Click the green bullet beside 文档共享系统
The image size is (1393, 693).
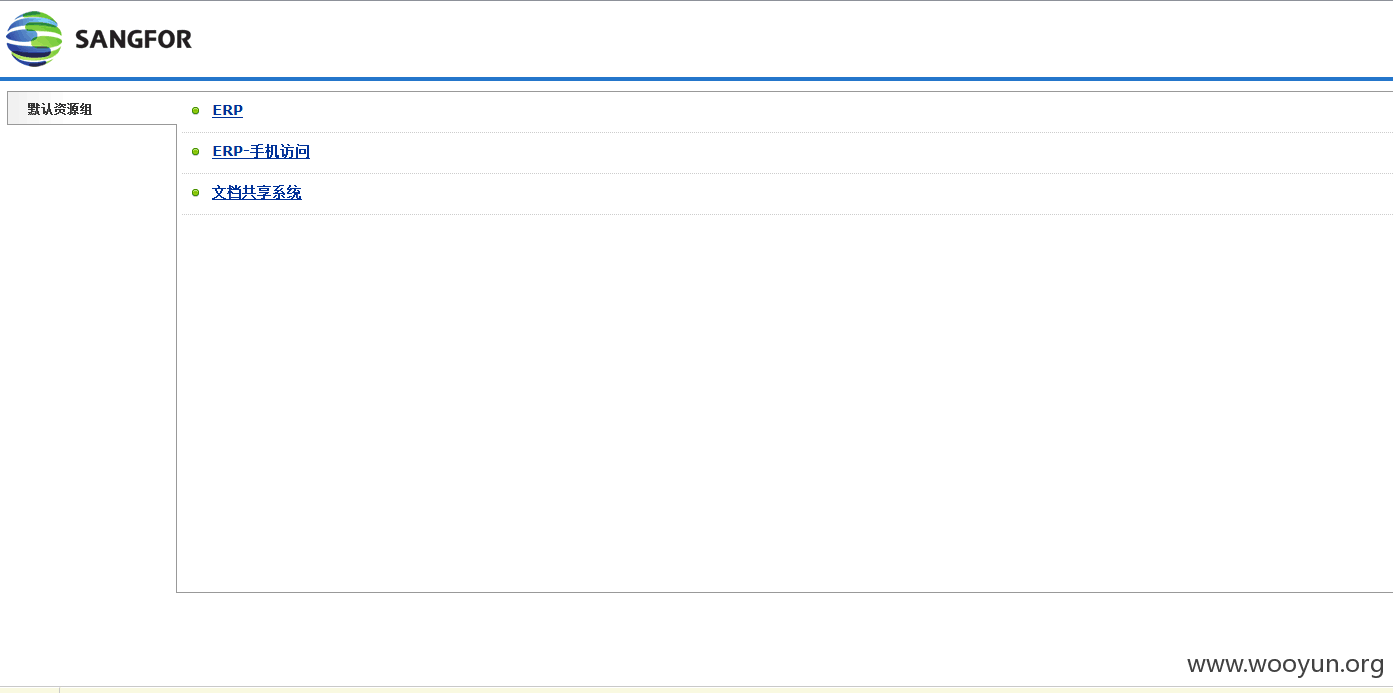click(x=196, y=193)
